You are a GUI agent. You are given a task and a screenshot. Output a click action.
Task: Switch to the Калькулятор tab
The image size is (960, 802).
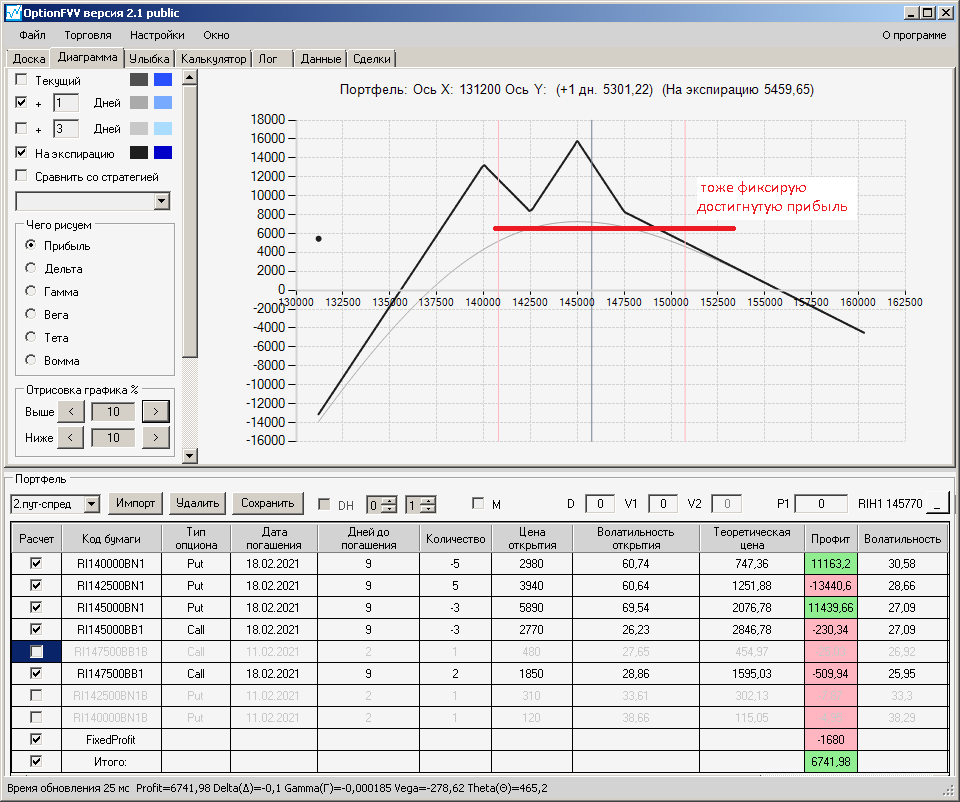[x=213, y=59]
